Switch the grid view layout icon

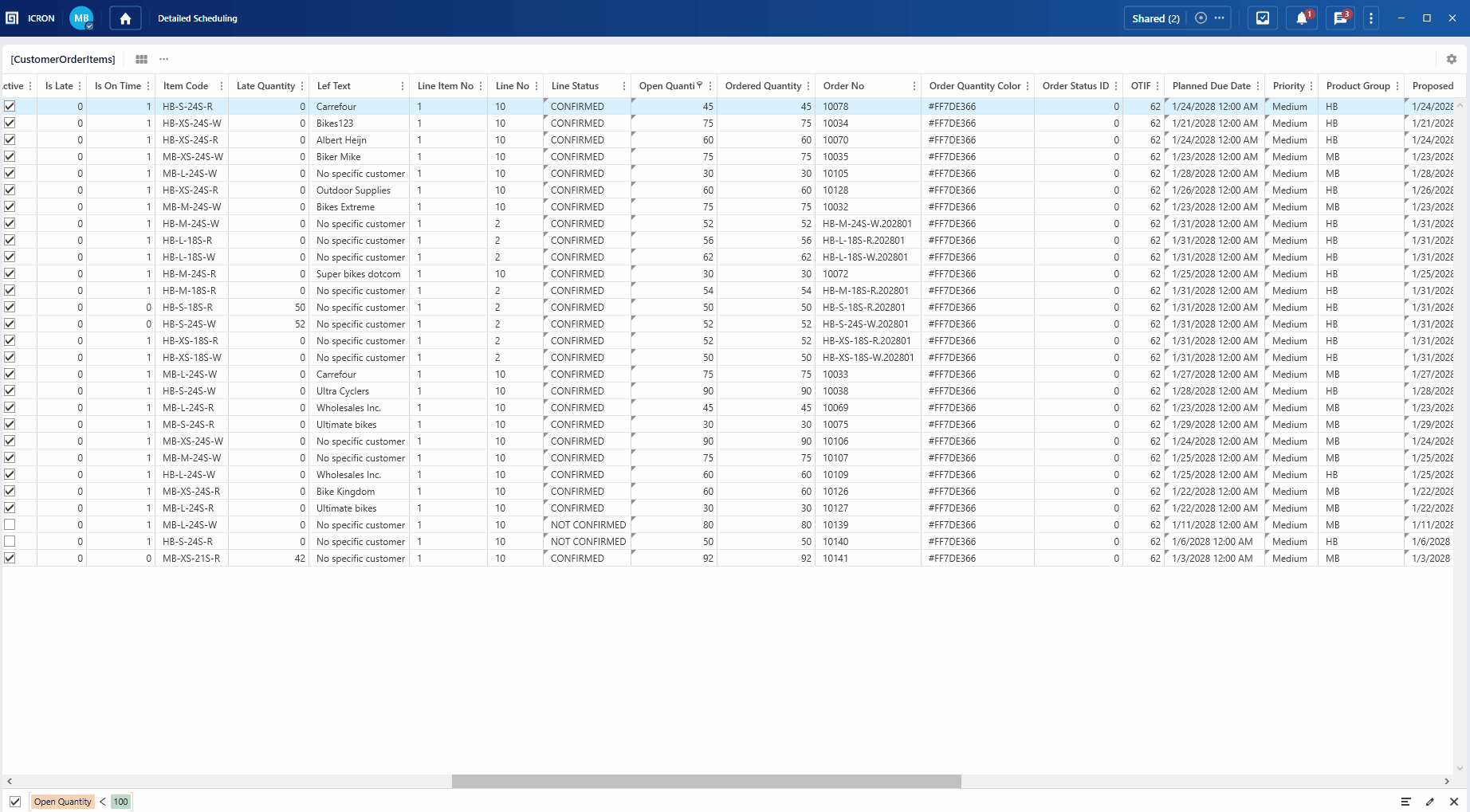click(x=141, y=59)
